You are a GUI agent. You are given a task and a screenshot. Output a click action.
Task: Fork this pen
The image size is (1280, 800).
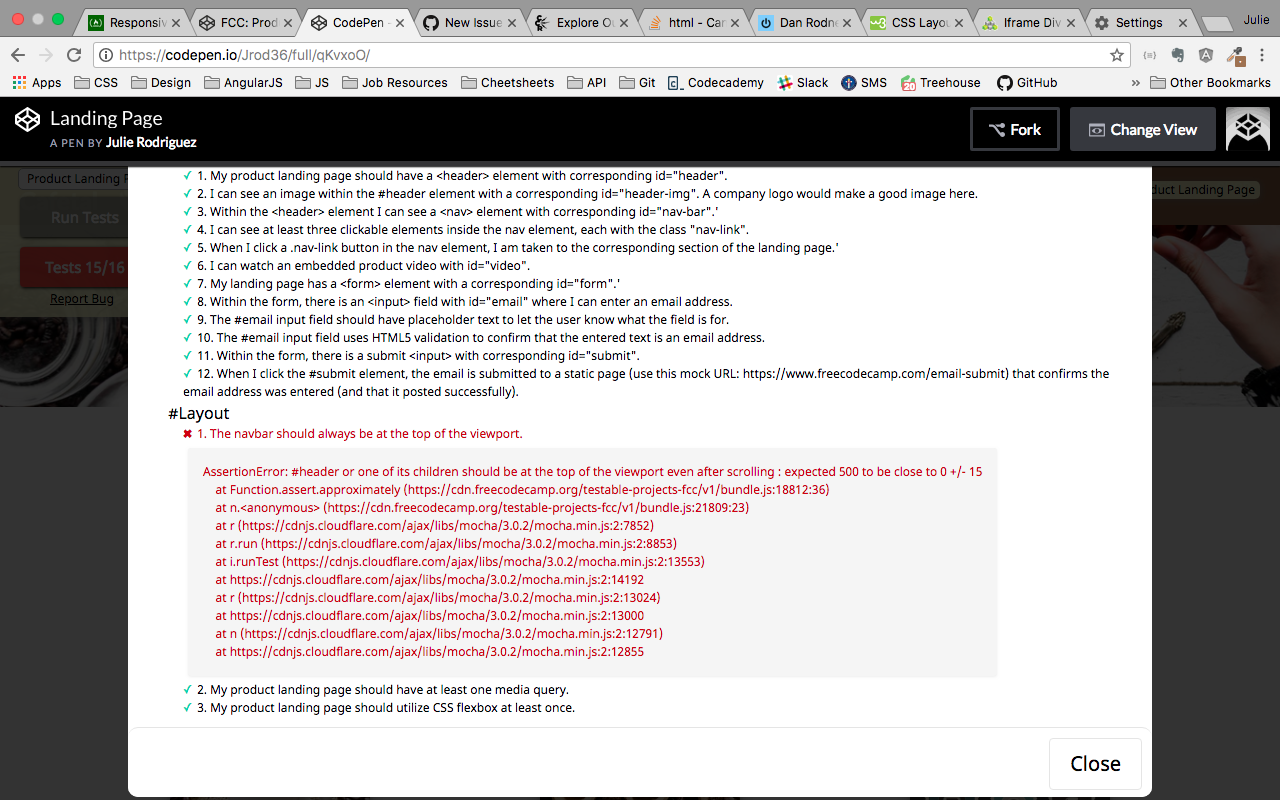pyautogui.click(x=1015, y=129)
